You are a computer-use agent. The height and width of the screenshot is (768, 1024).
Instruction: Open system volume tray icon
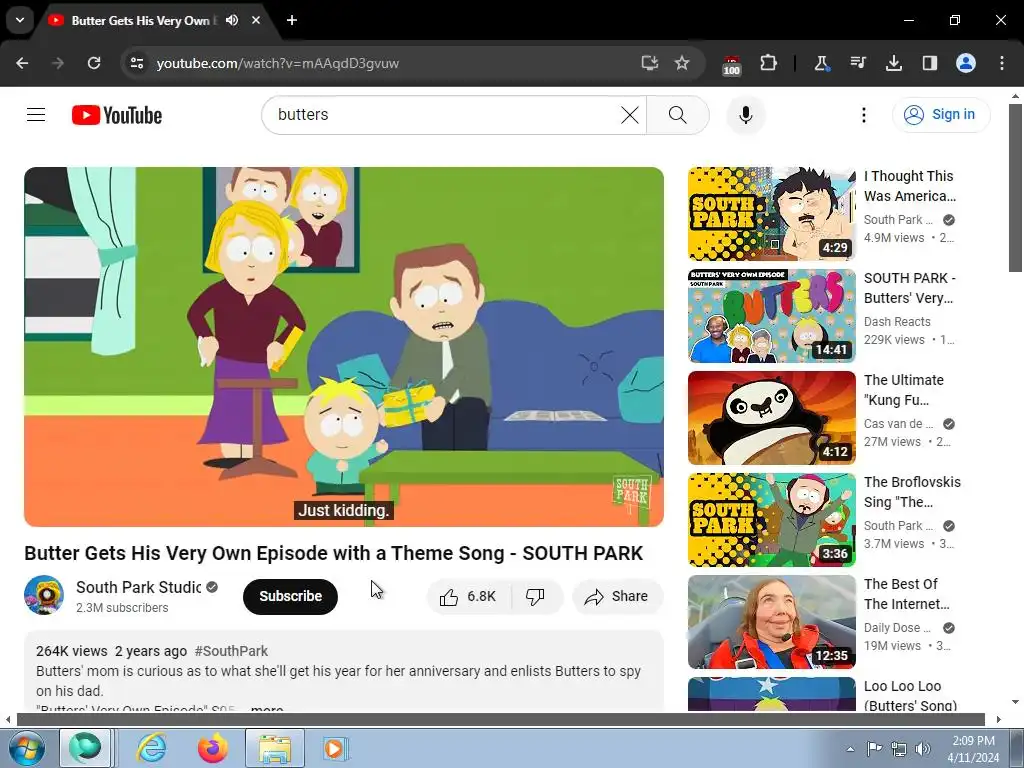(923, 749)
